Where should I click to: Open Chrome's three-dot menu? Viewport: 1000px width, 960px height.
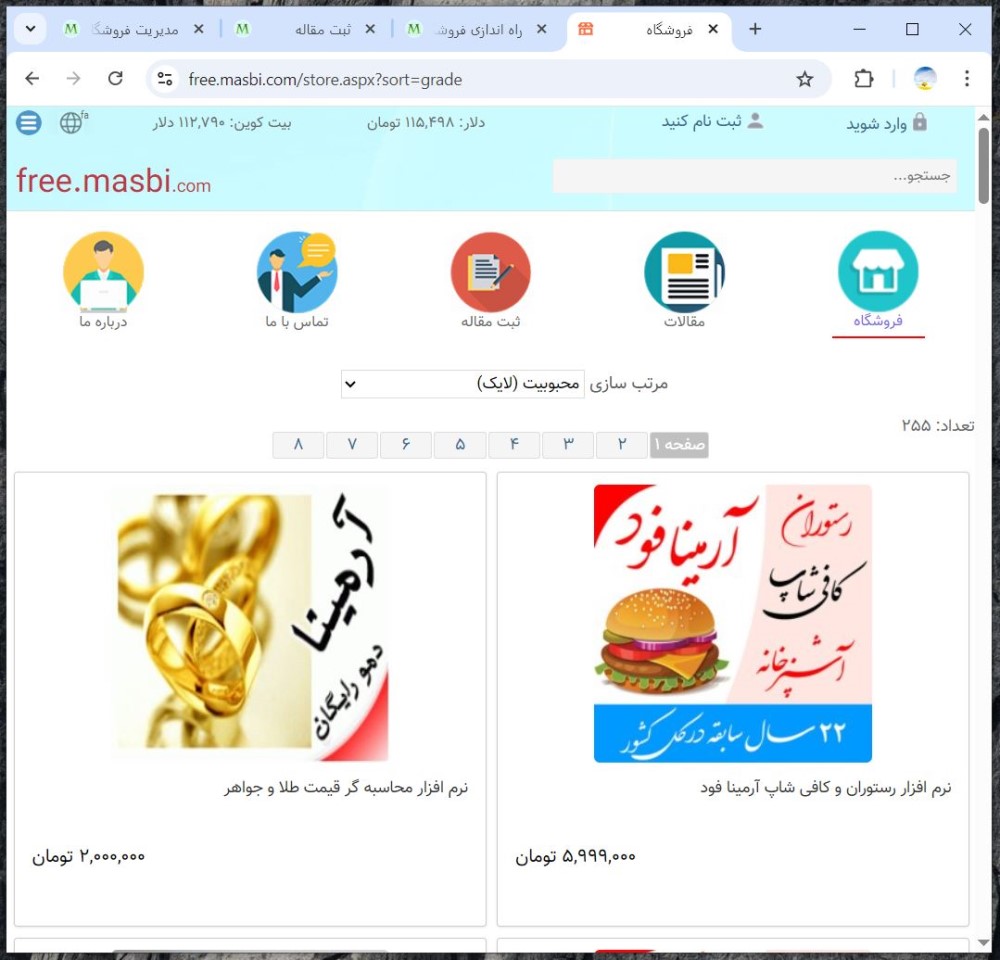pos(967,79)
